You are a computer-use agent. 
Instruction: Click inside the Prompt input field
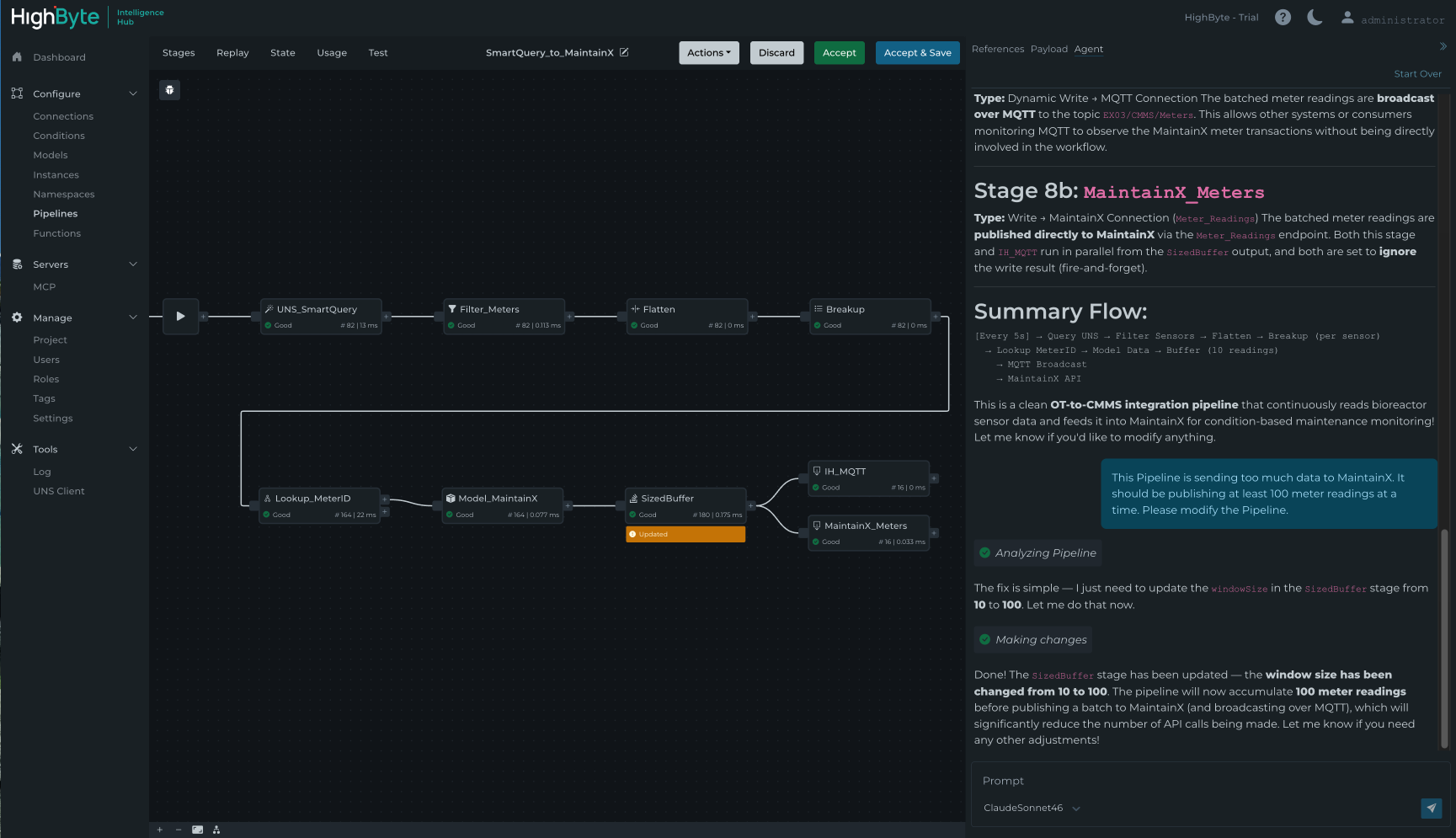point(1179,781)
